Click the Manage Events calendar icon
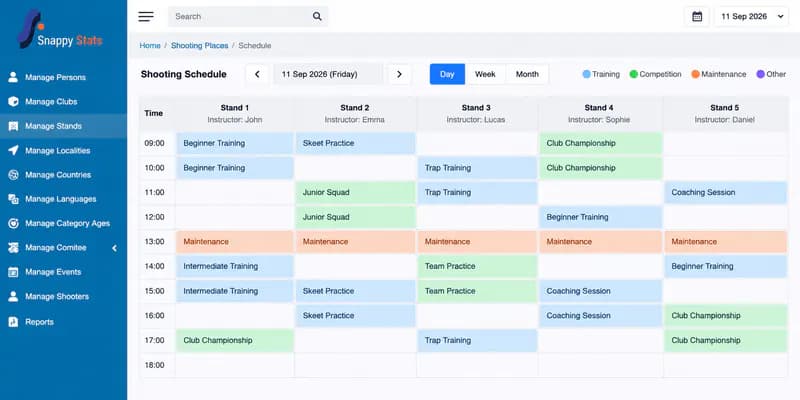This screenshot has height=400, width=800. [13, 272]
